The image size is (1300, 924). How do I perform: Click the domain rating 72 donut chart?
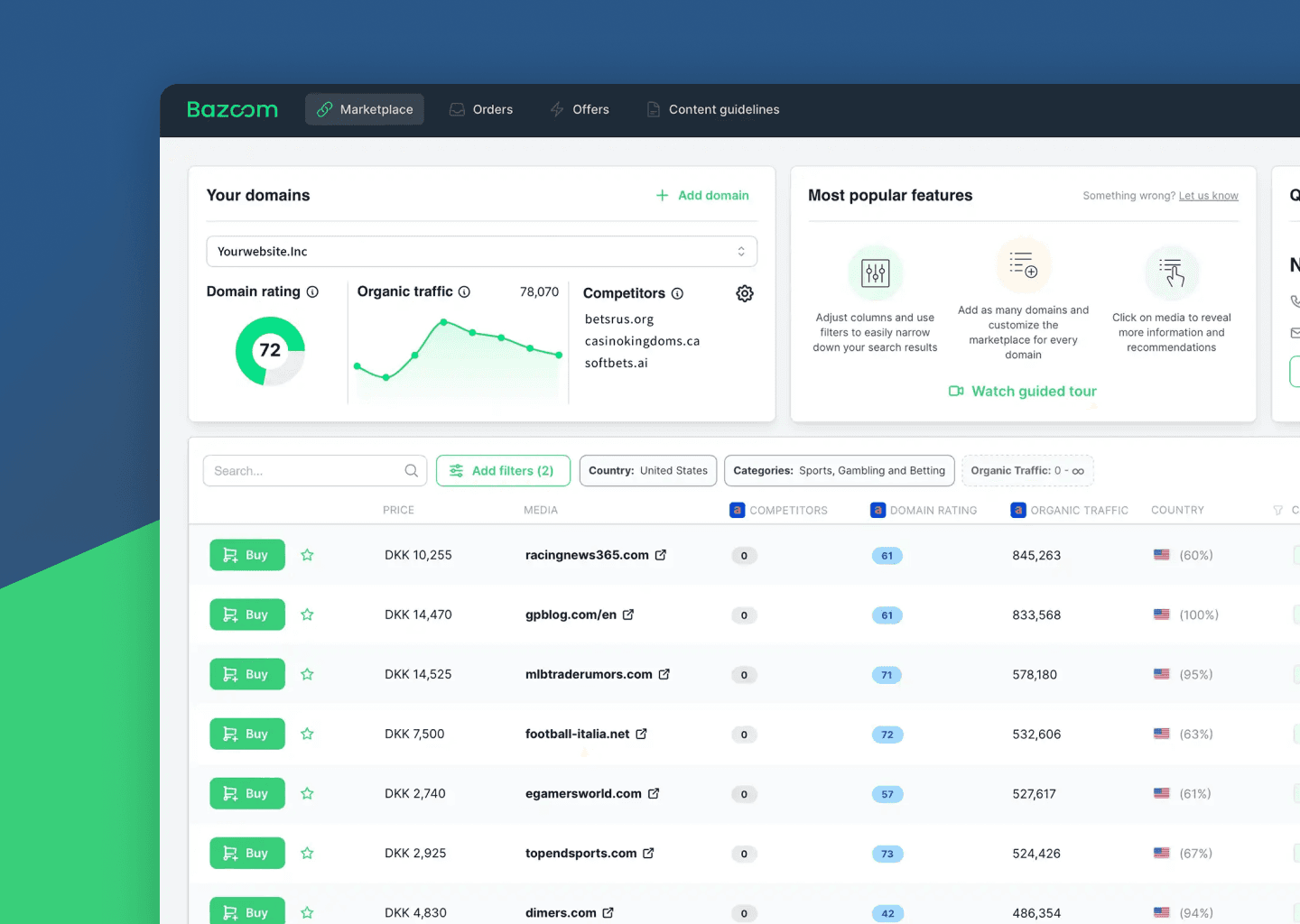point(270,351)
